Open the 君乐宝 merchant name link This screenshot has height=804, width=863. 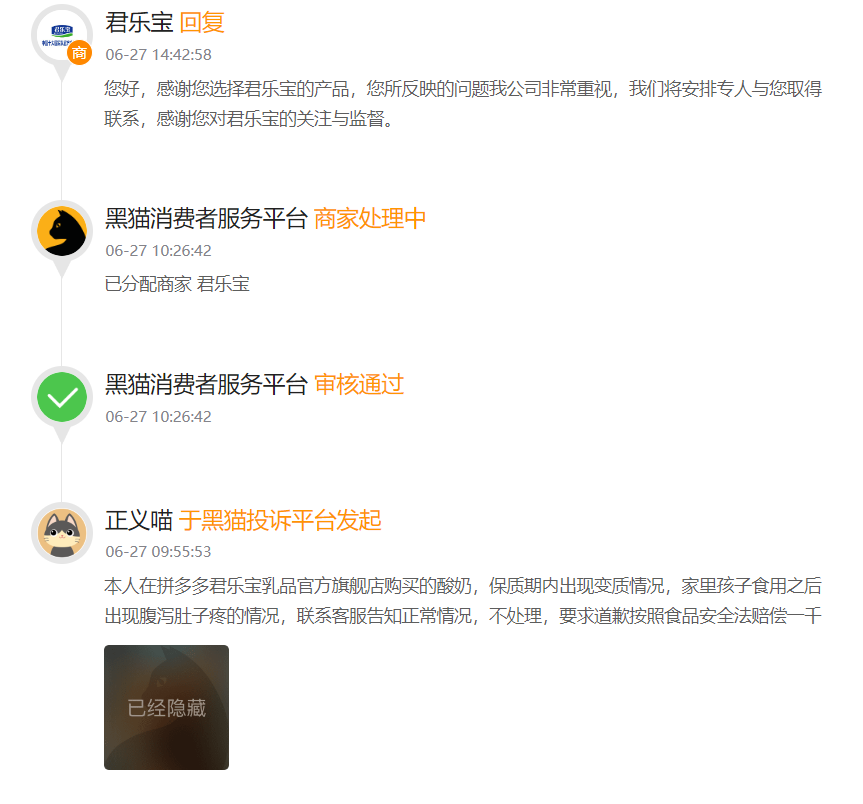(139, 23)
